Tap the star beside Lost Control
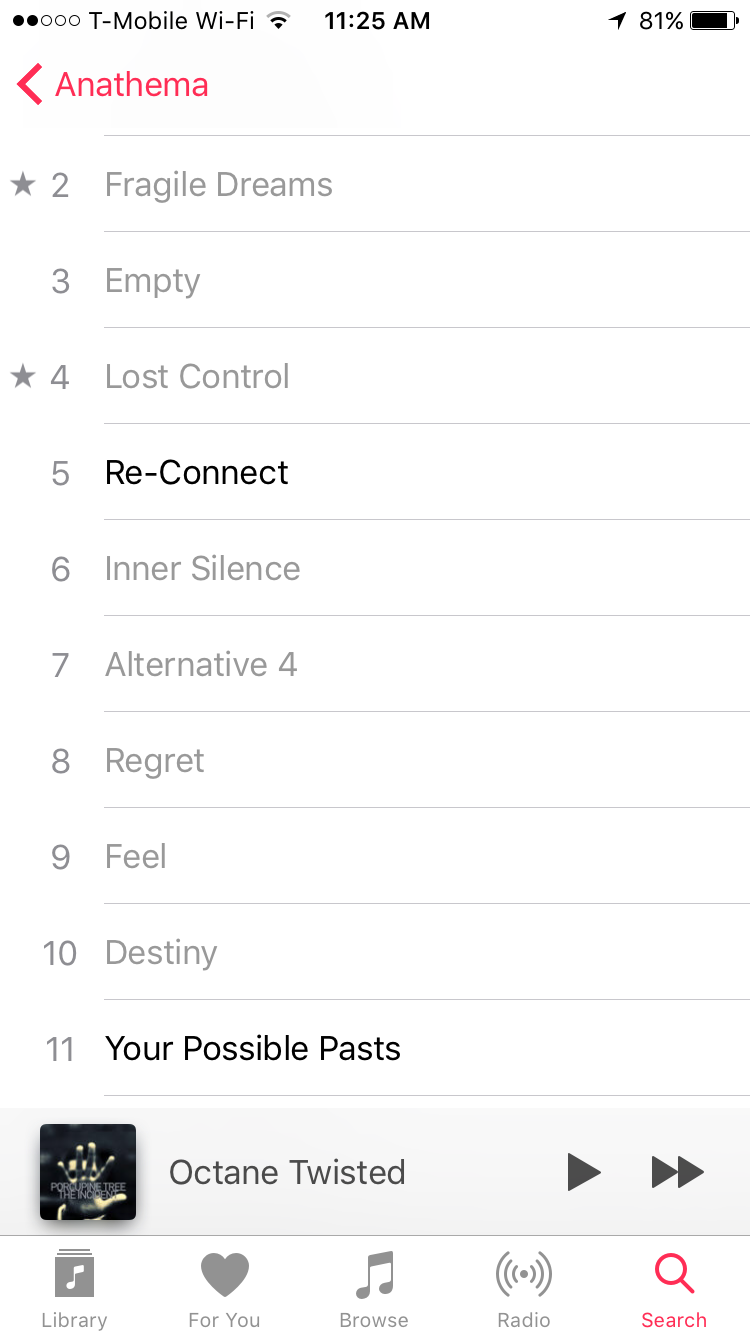 tap(23, 376)
